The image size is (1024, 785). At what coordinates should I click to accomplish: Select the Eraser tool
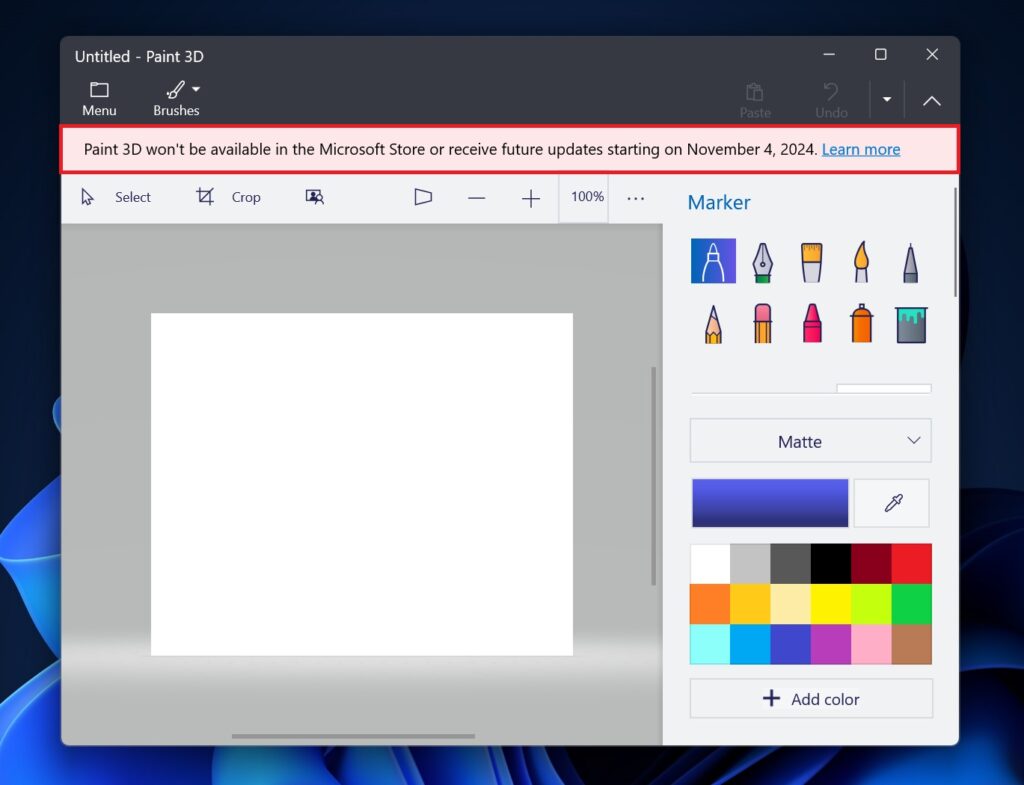pyautogui.click(x=762, y=322)
